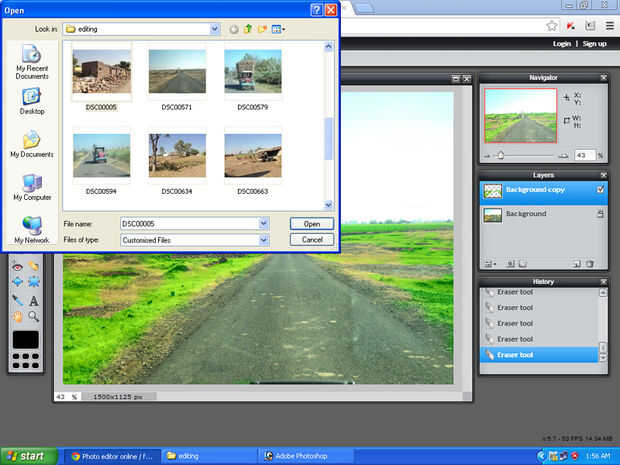Add a new layer in Layers panel

577,264
